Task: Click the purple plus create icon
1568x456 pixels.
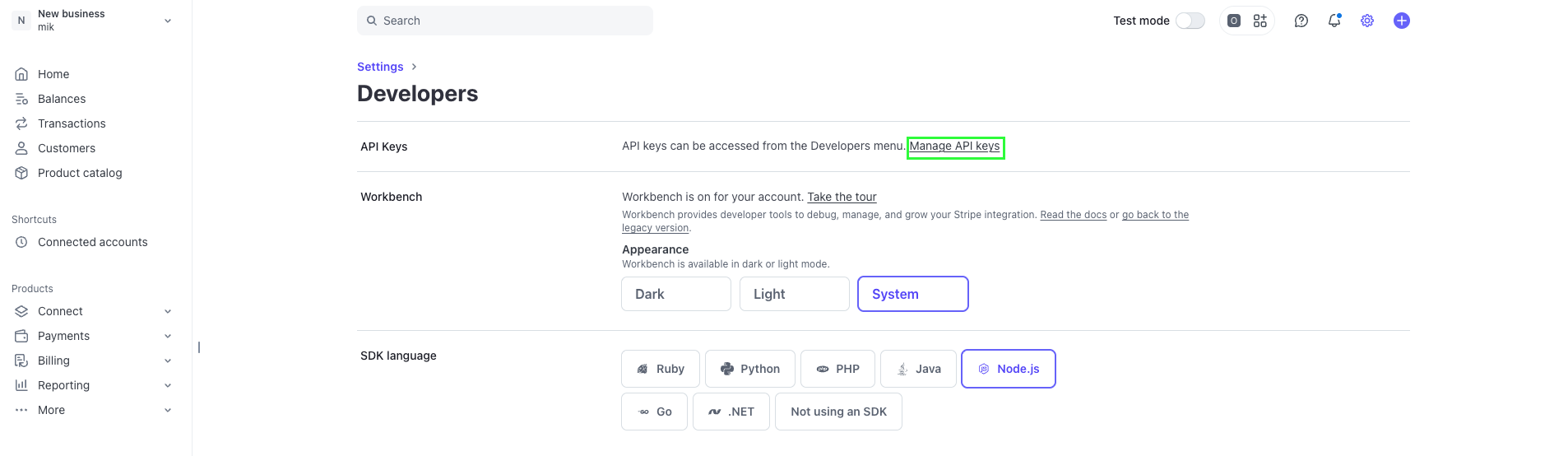Action: coord(1401,21)
